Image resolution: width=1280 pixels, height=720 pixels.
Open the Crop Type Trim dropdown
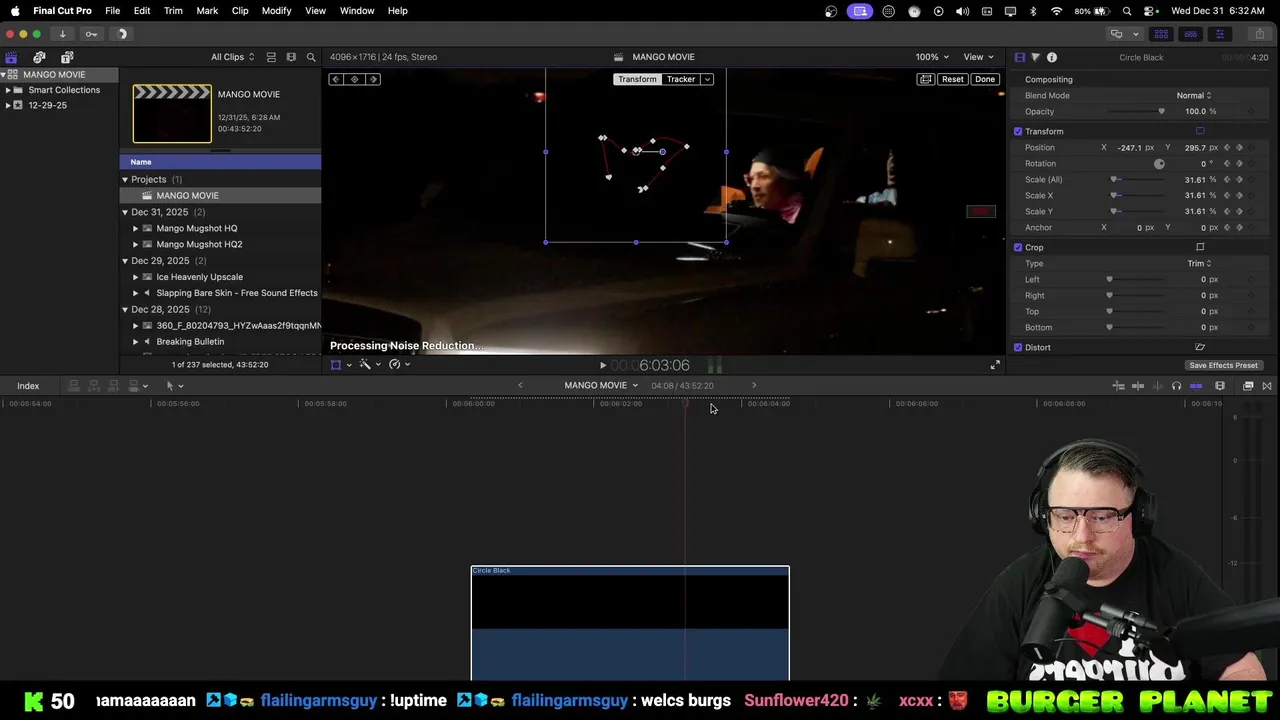(x=1199, y=263)
